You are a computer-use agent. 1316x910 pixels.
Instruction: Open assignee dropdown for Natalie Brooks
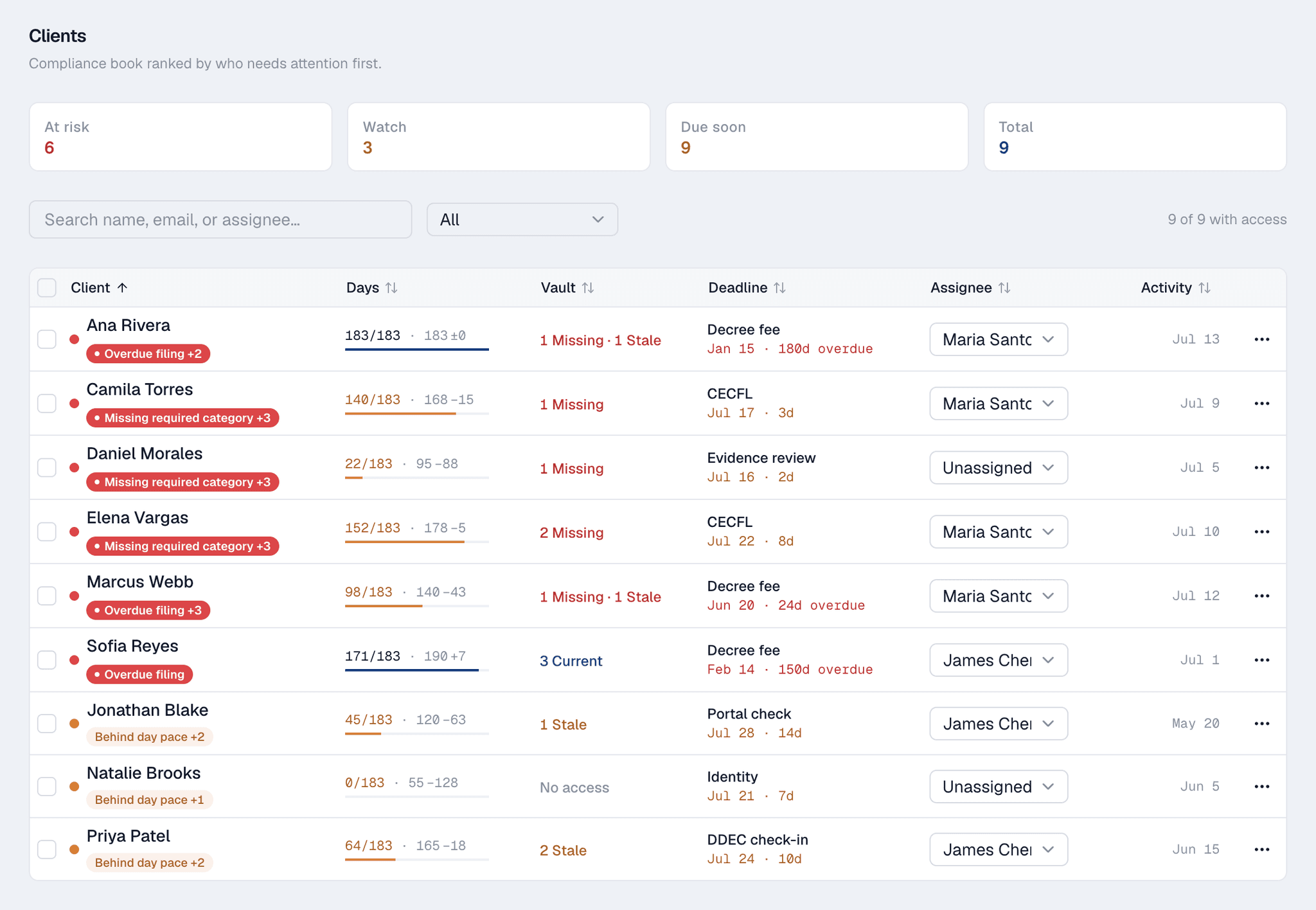(x=999, y=787)
